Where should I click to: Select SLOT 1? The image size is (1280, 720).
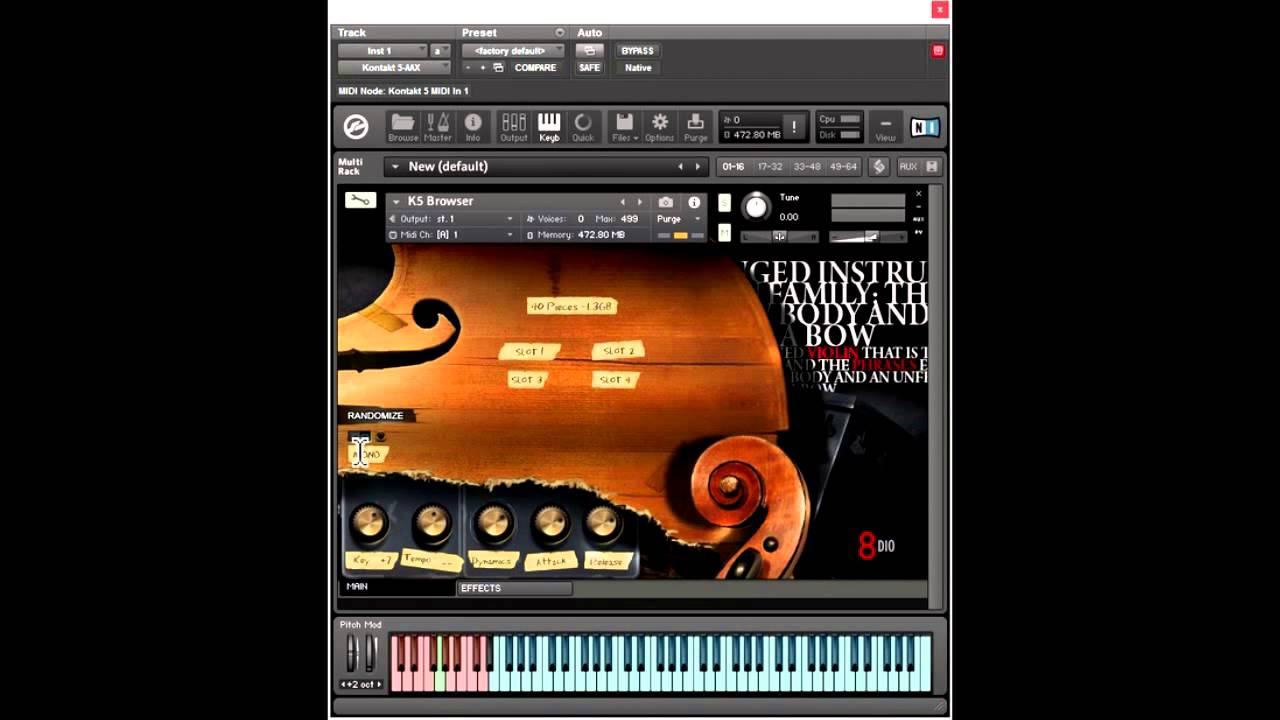point(529,352)
